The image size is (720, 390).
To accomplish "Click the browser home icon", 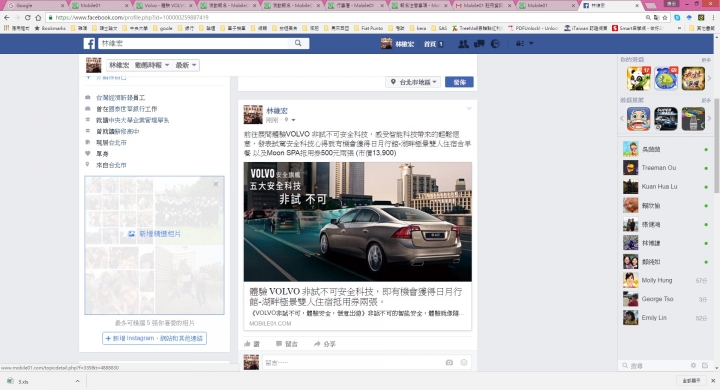I will 38,17.
